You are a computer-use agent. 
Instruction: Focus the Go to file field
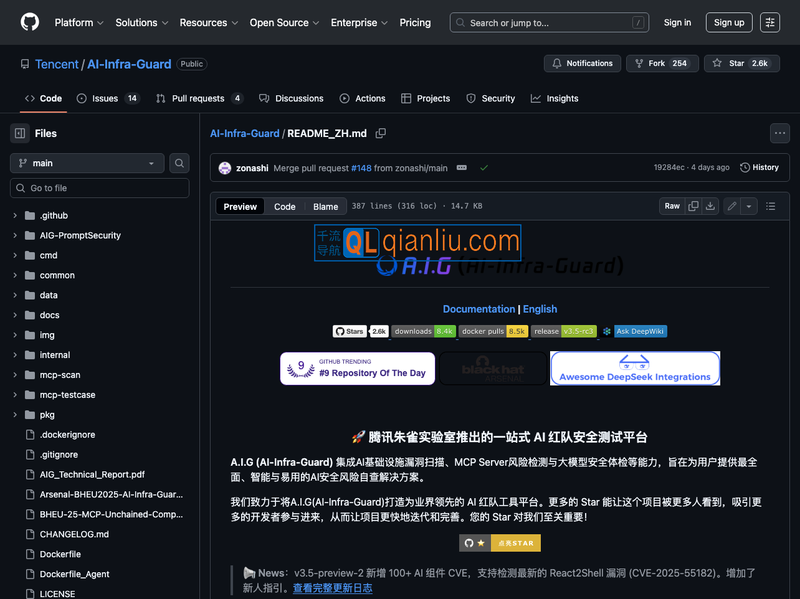point(100,188)
